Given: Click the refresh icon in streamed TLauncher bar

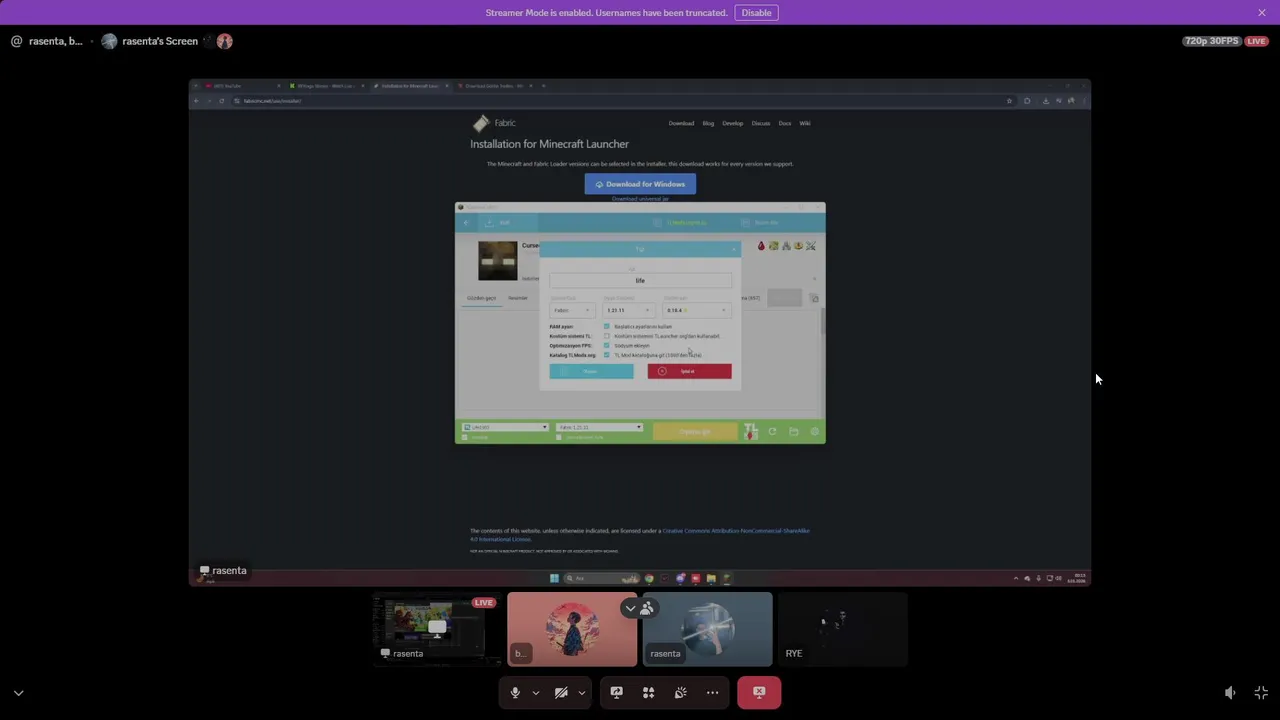Looking at the screenshot, I should pos(772,431).
